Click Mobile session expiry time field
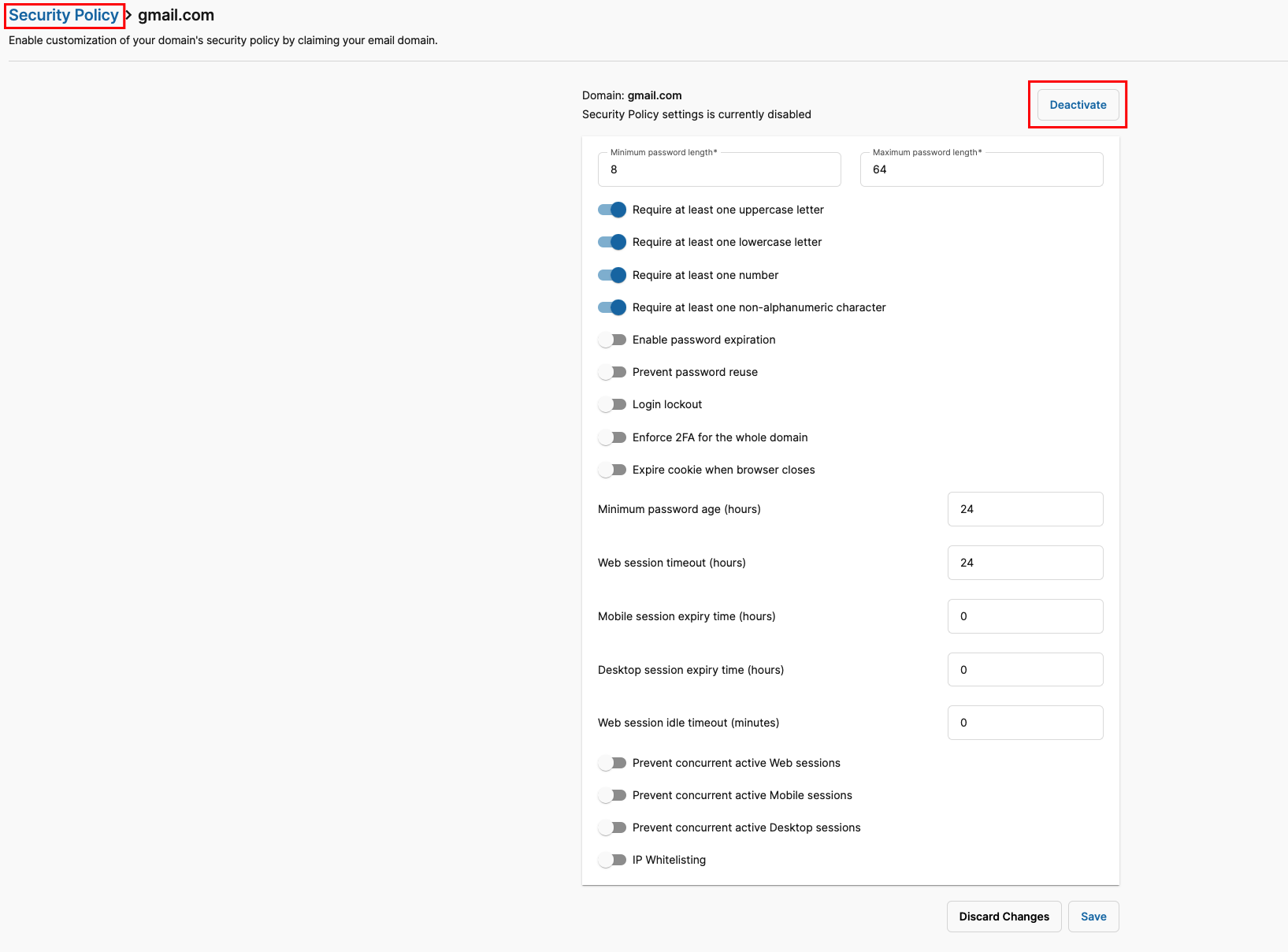Image resolution: width=1288 pixels, height=952 pixels. point(1025,616)
